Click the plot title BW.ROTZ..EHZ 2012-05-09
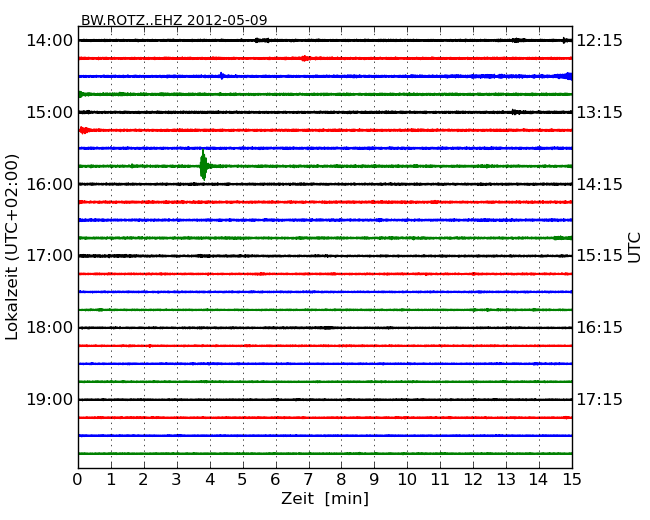Screen dimensions: 650x520 [x=174, y=20]
